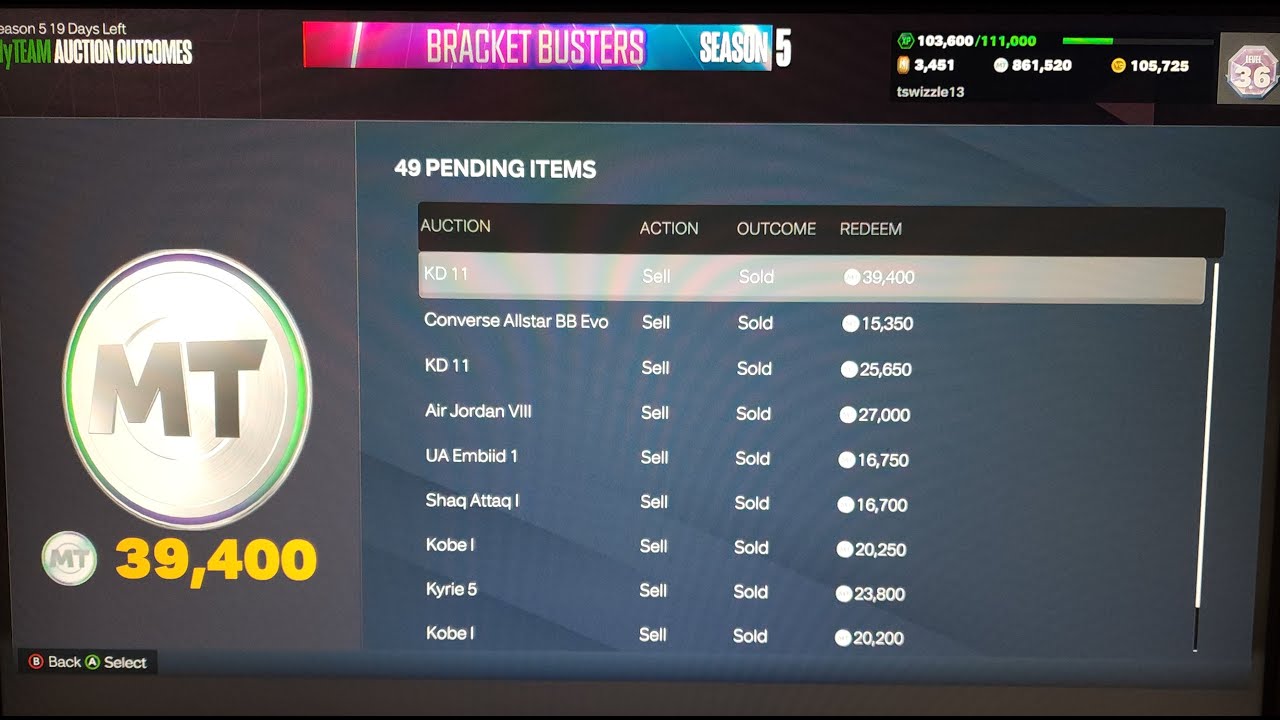
Task: Click the AUCTION column header
Action: 455,226
